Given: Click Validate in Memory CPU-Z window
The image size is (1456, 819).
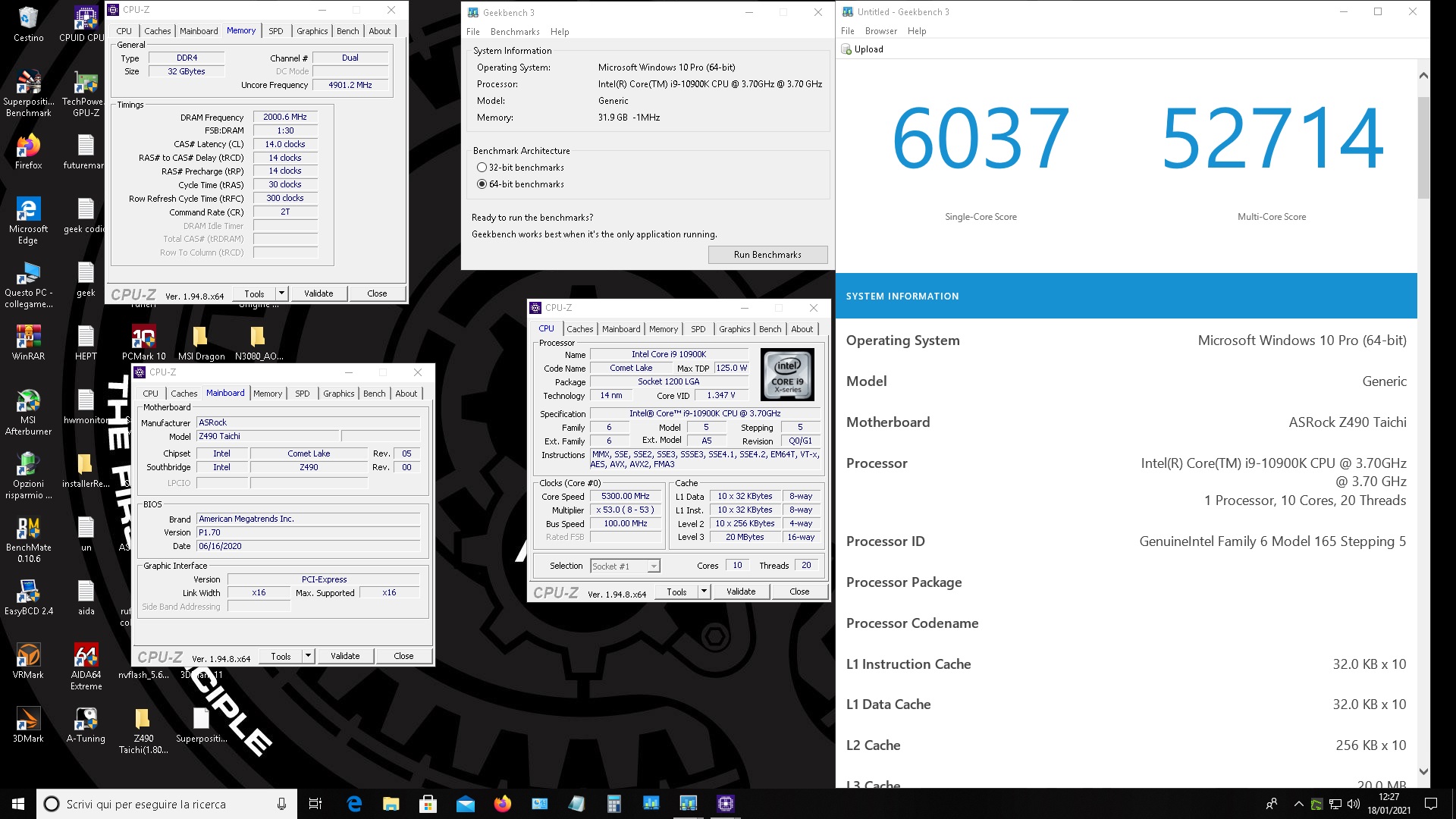Looking at the screenshot, I should point(318,293).
